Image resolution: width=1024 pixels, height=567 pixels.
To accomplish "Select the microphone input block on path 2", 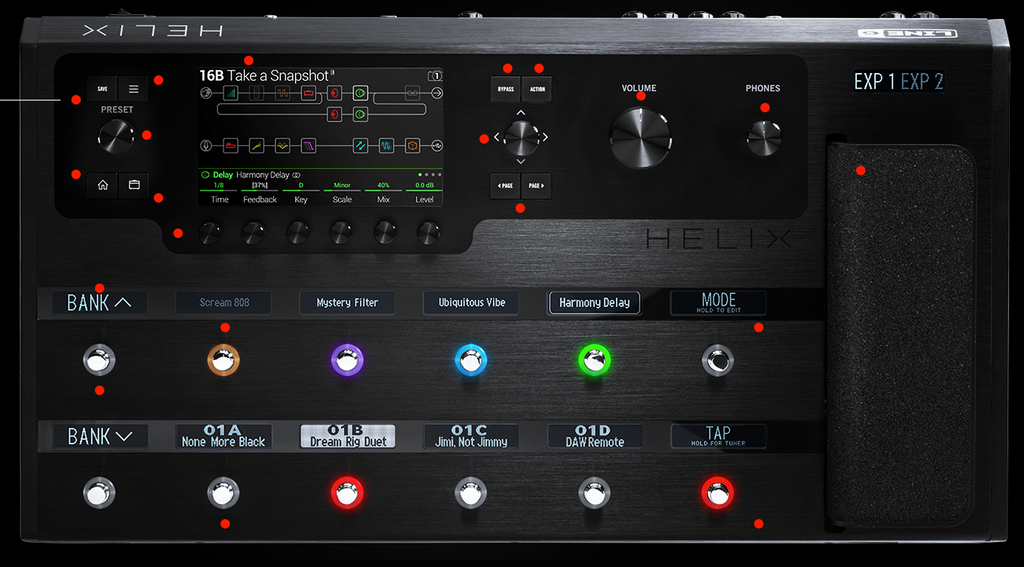I will [206, 145].
